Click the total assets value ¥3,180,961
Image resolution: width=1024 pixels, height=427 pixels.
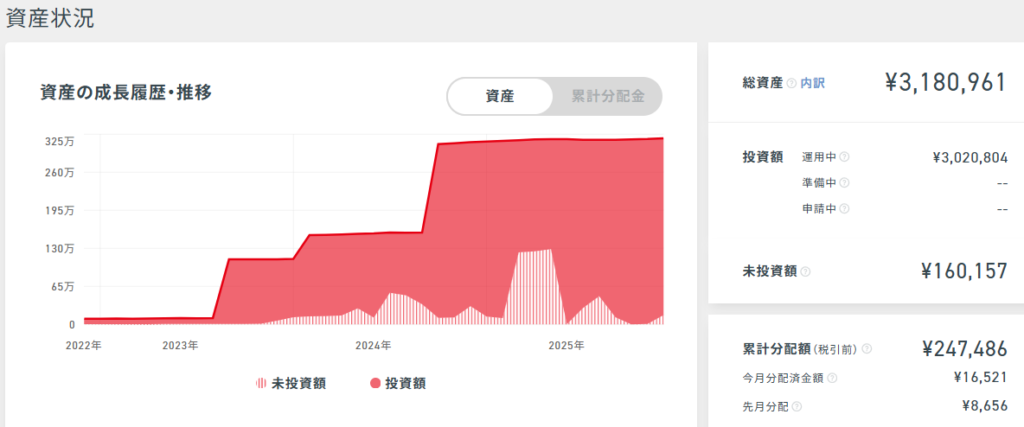(945, 83)
